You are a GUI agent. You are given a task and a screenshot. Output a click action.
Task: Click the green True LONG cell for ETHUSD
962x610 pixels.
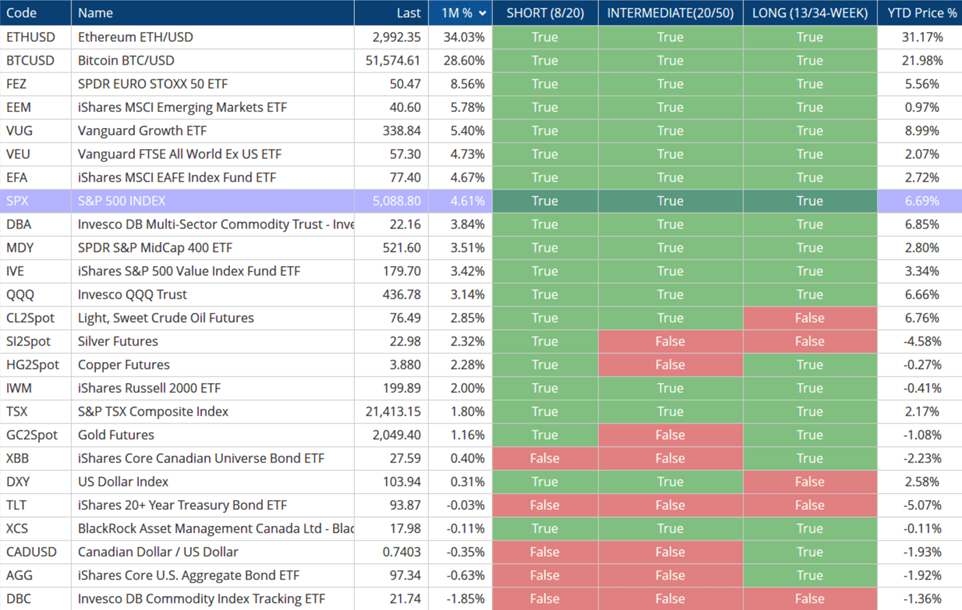coord(808,37)
